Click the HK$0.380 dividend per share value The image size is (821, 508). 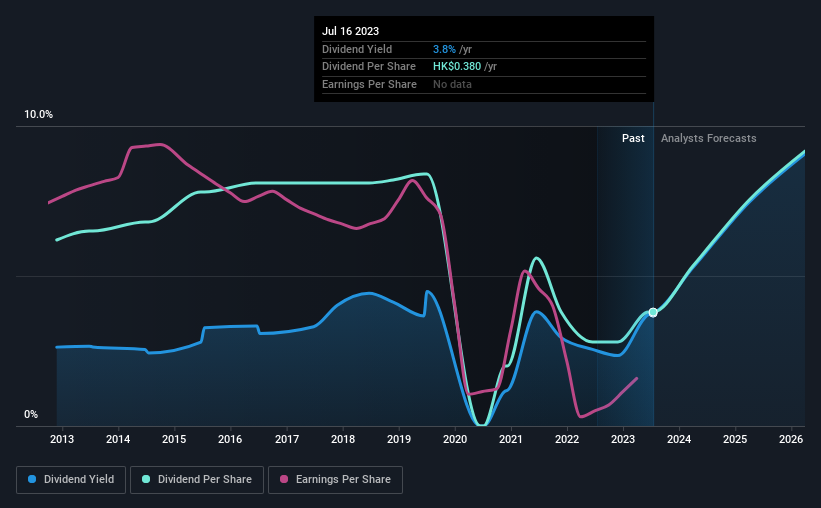(x=457, y=67)
